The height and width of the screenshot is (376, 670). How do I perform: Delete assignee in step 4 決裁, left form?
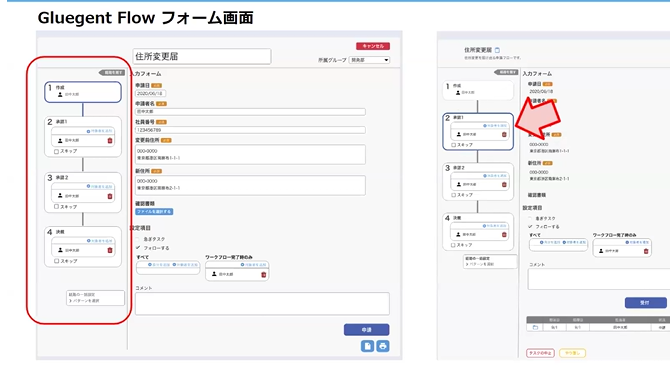click(x=110, y=250)
